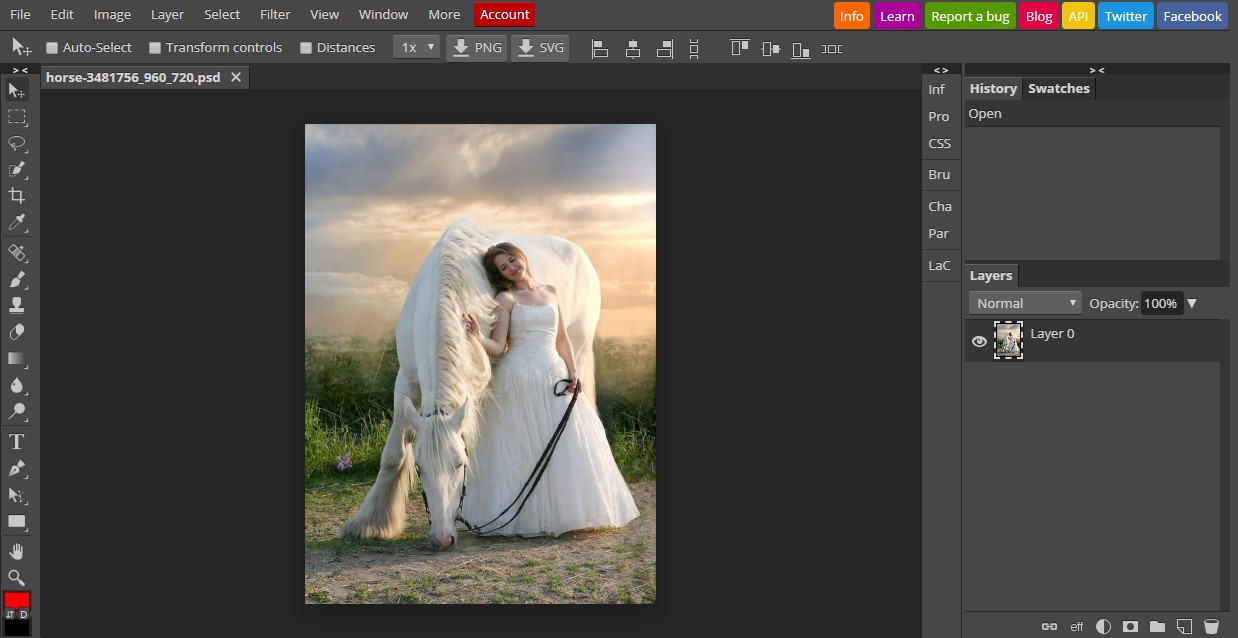1238x638 pixels.
Task: Add a new adjustment layer
Action: (1104, 627)
